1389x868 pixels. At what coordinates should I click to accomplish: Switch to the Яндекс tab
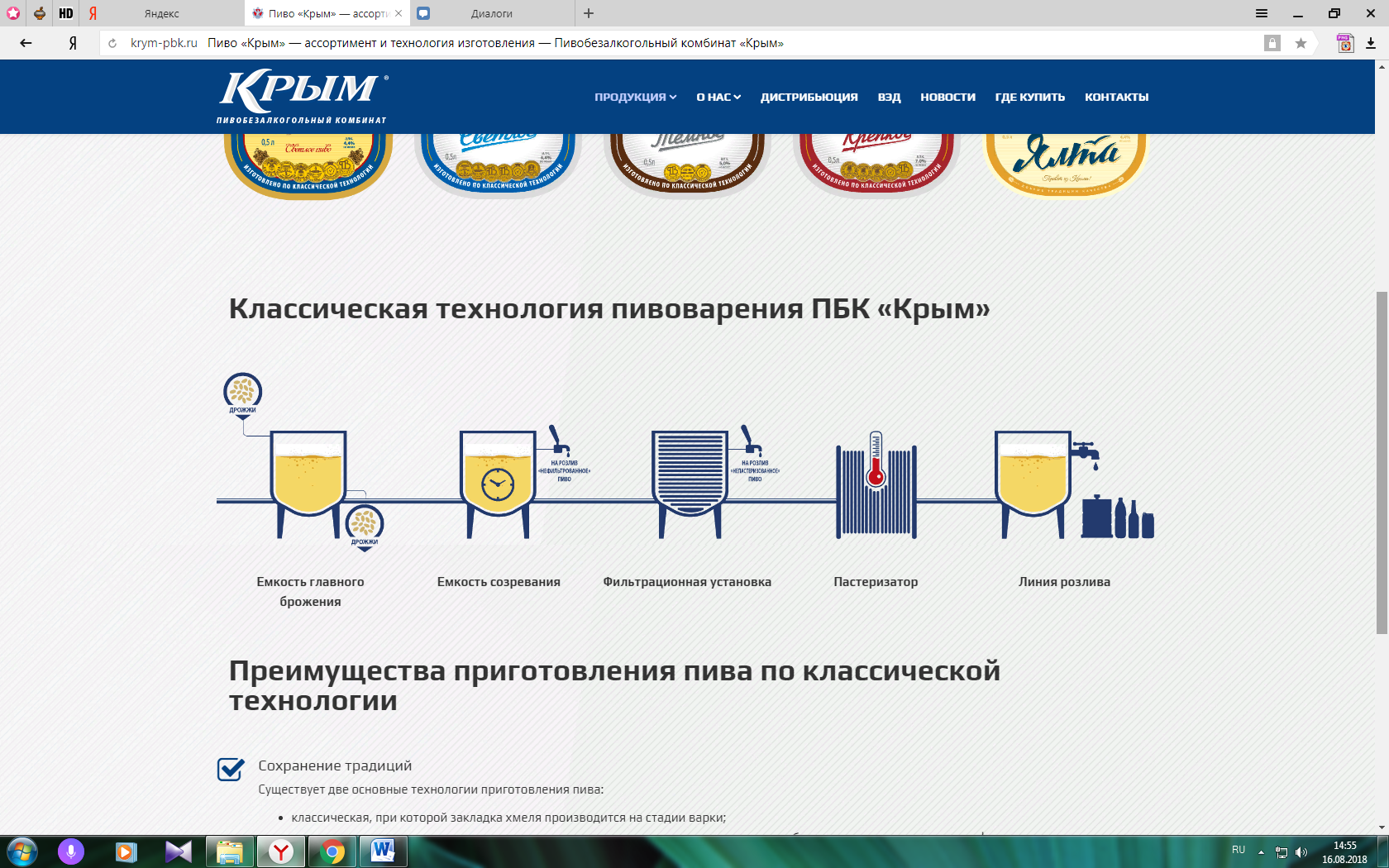(x=162, y=13)
